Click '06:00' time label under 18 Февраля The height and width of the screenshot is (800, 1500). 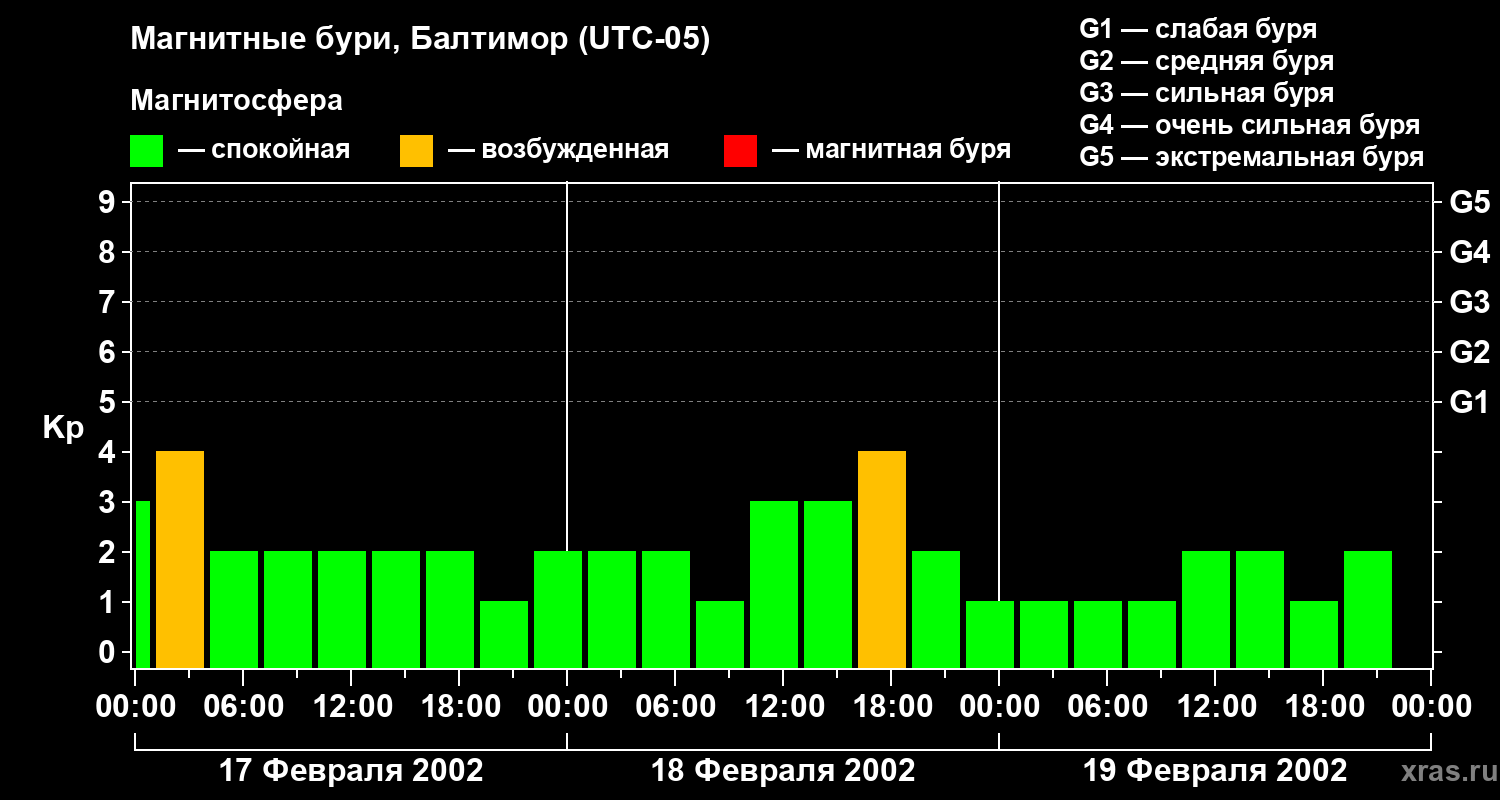(x=675, y=707)
